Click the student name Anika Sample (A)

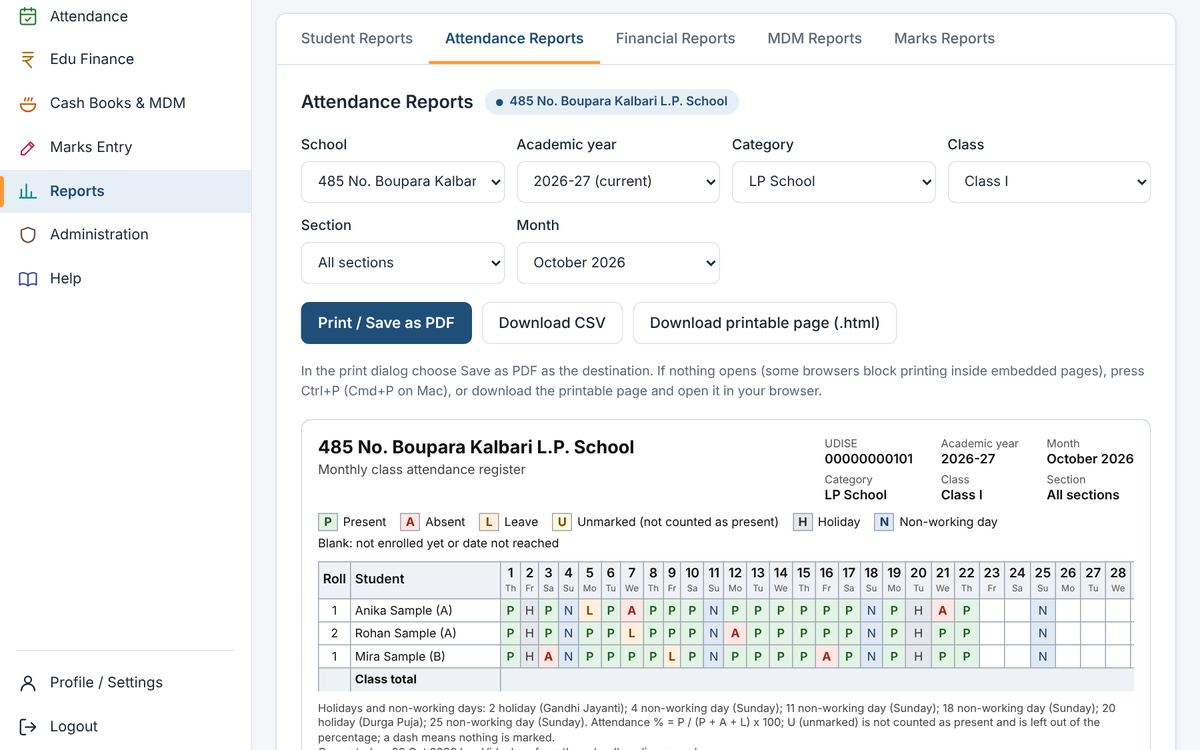click(404, 610)
